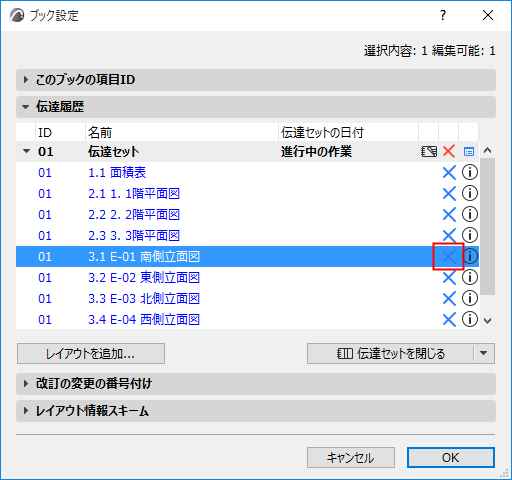Collapse the 01 伝達セット tree group

pos(26,151)
